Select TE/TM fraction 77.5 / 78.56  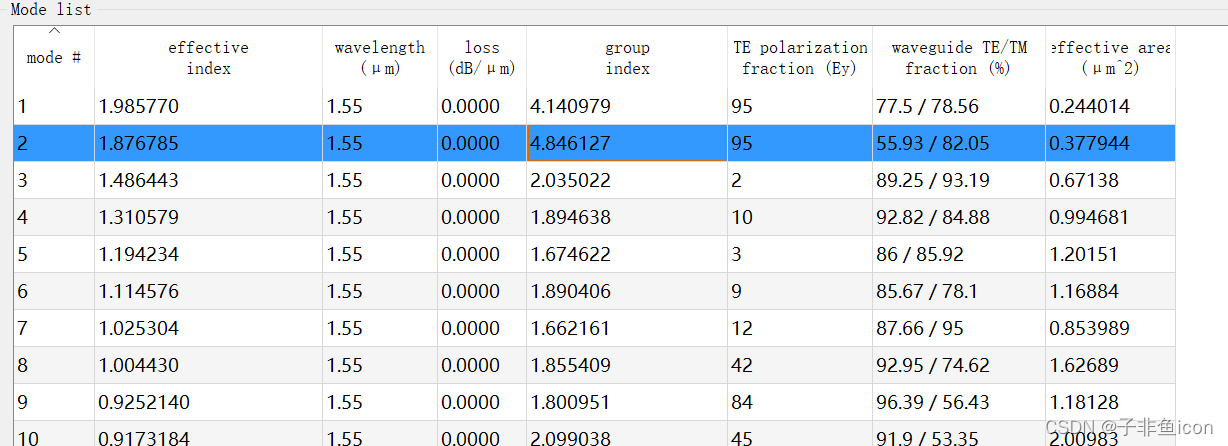tap(959, 106)
